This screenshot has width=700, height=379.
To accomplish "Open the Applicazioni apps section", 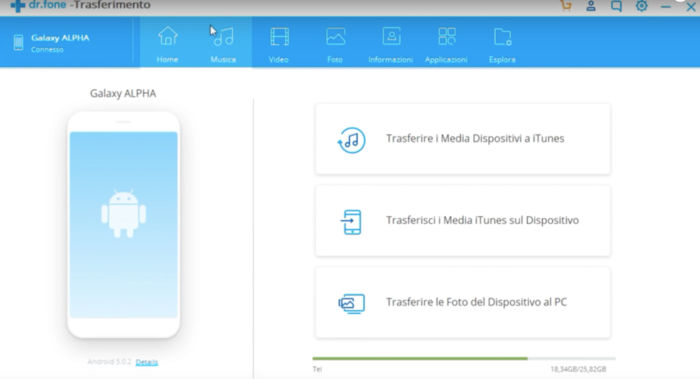I will click(x=446, y=43).
